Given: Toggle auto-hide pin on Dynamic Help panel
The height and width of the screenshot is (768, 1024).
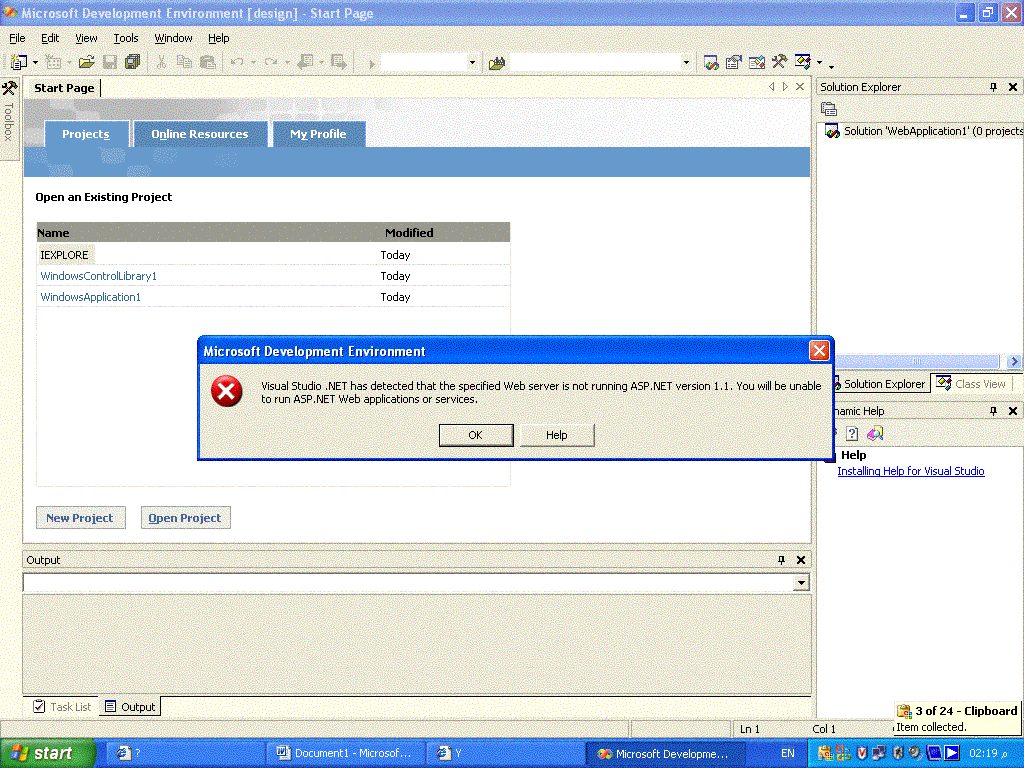Looking at the screenshot, I should (993, 411).
